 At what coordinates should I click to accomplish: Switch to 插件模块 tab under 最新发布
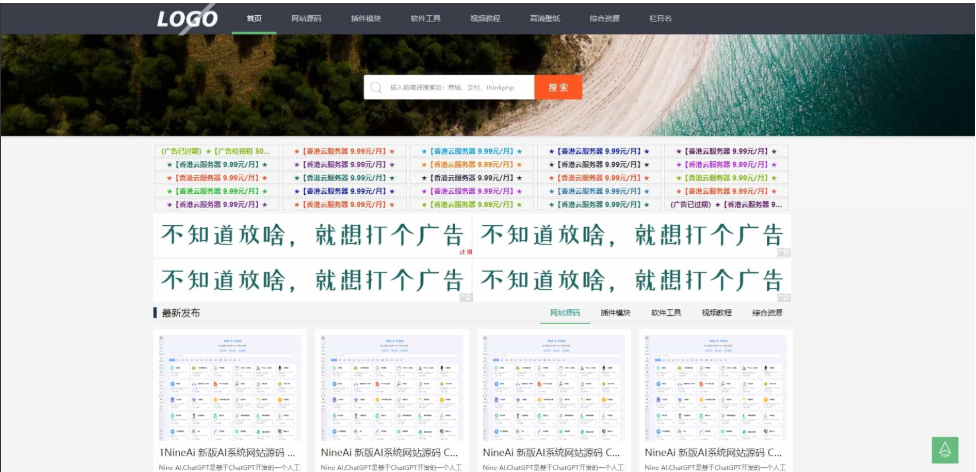pos(615,313)
